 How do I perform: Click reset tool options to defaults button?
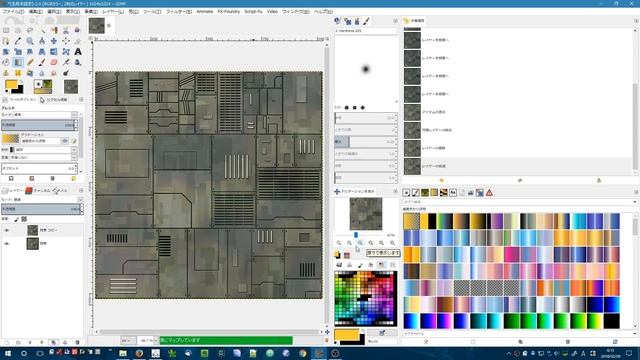(x=73, y=179)
